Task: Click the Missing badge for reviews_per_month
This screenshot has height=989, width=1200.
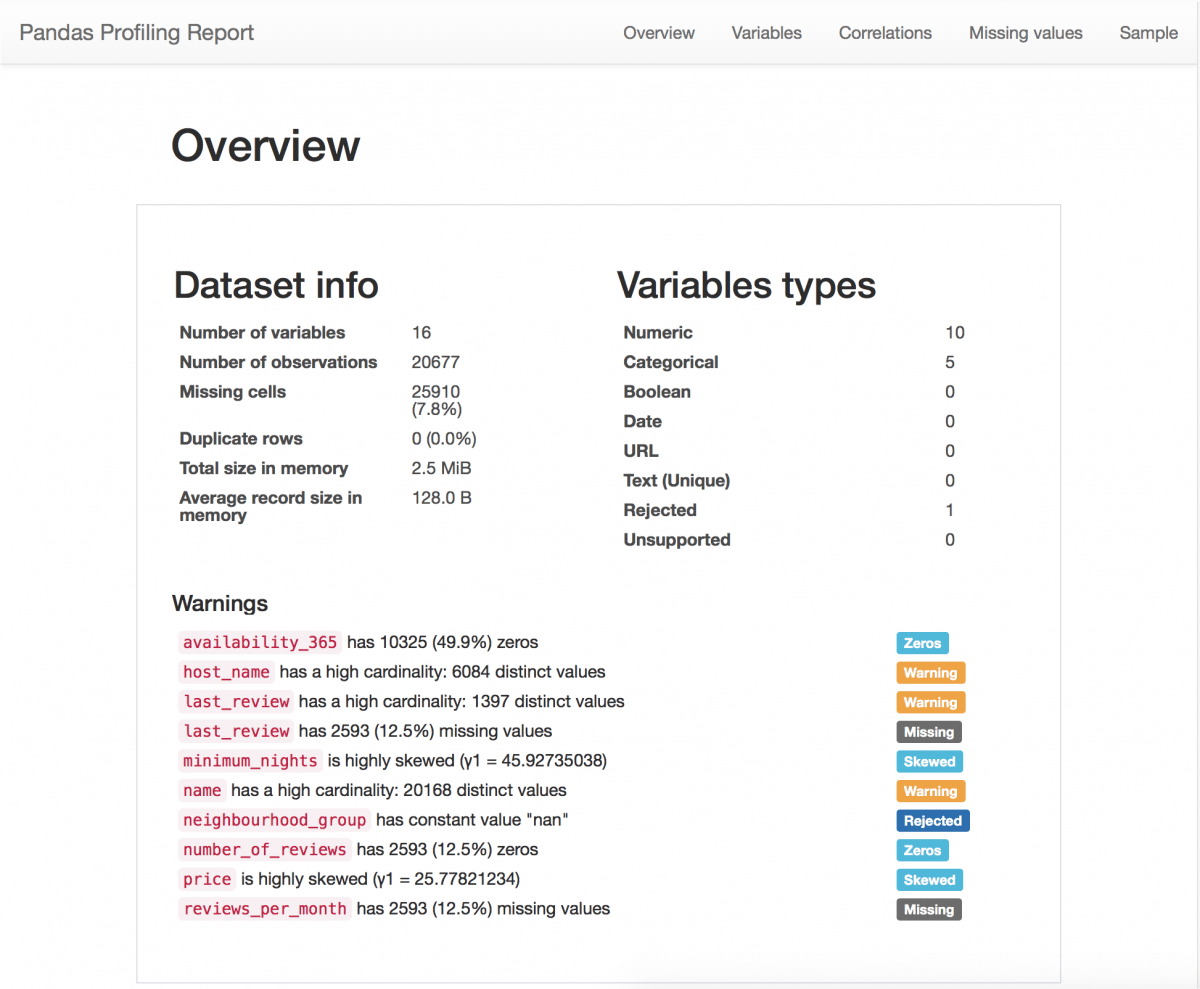Action: [x=928, y=909]
